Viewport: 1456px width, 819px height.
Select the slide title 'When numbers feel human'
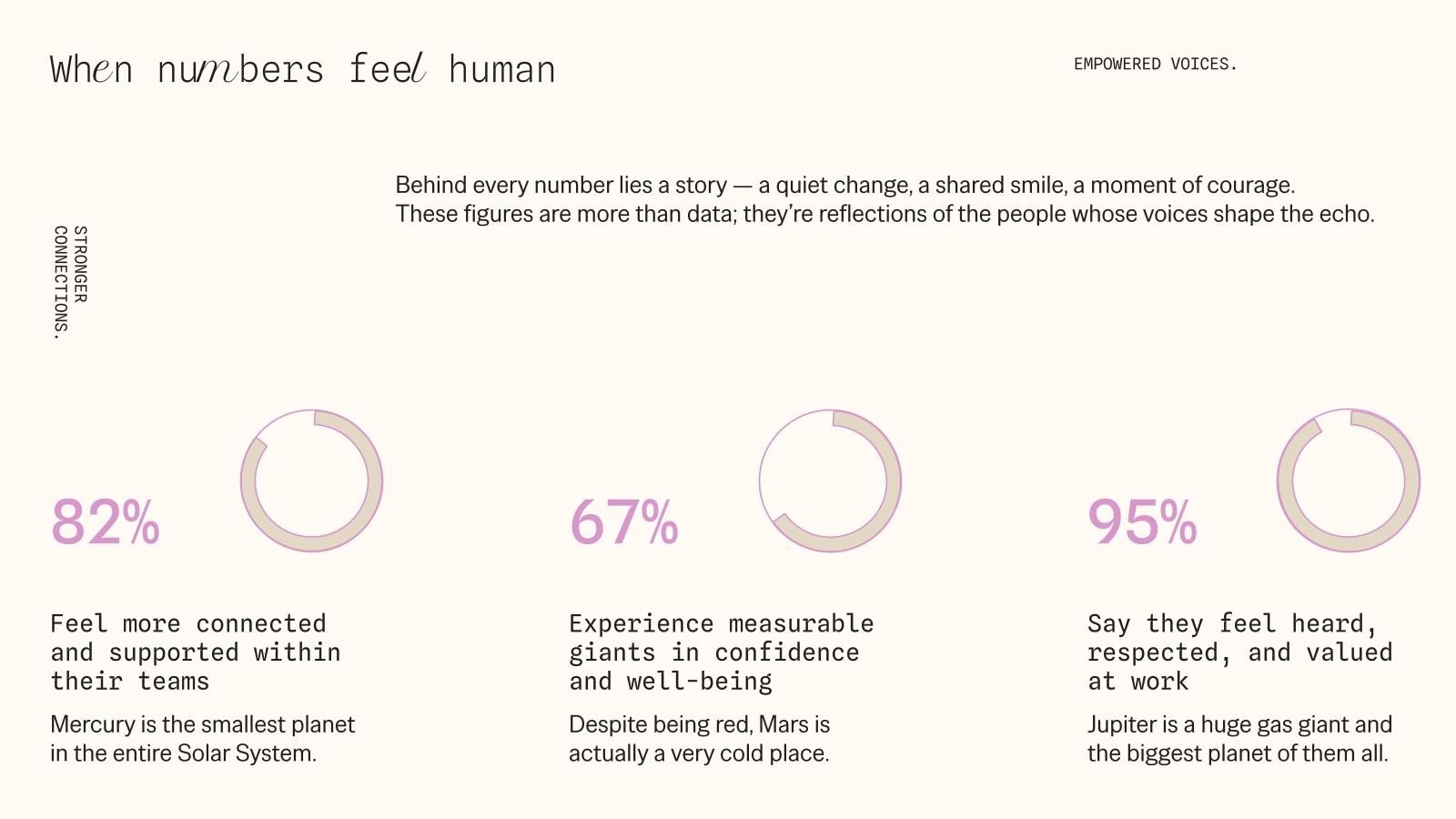[302, 70]
